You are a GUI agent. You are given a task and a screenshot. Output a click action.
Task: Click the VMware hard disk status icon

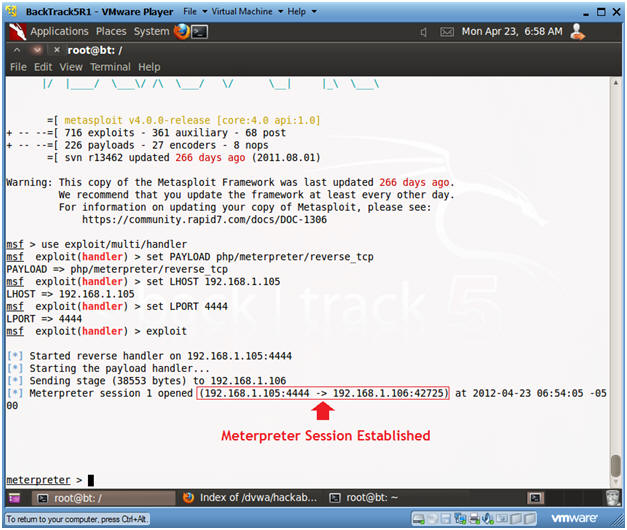(419, 519)
